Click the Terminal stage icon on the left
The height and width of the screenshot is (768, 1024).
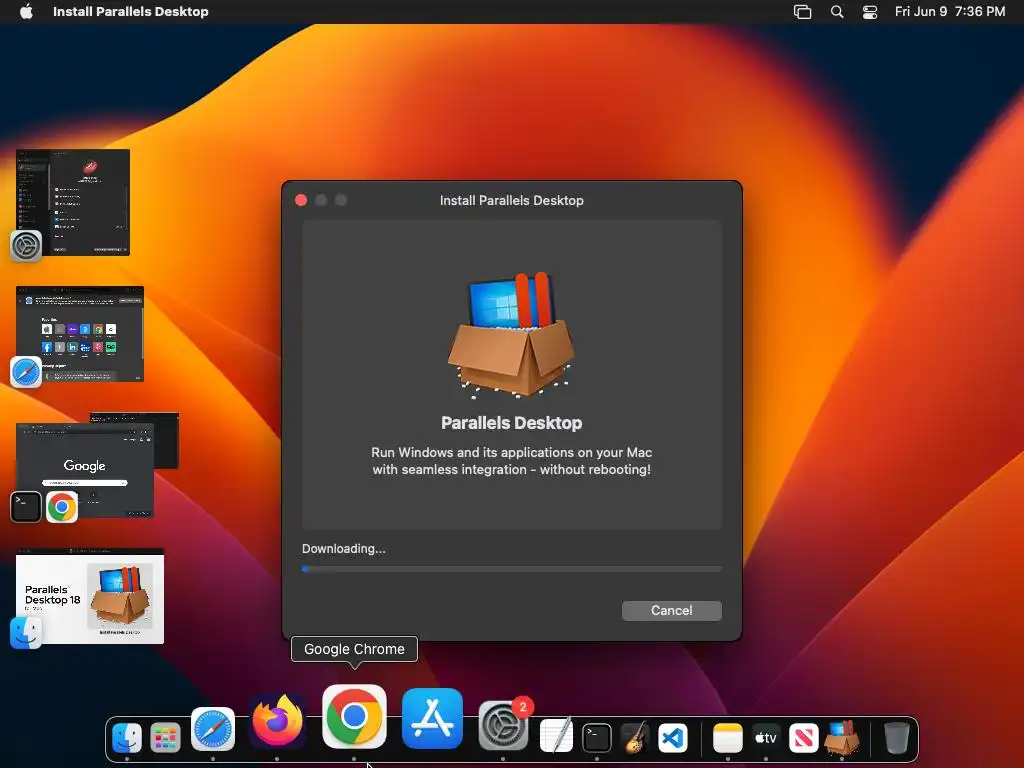click(x=26, y=507)
